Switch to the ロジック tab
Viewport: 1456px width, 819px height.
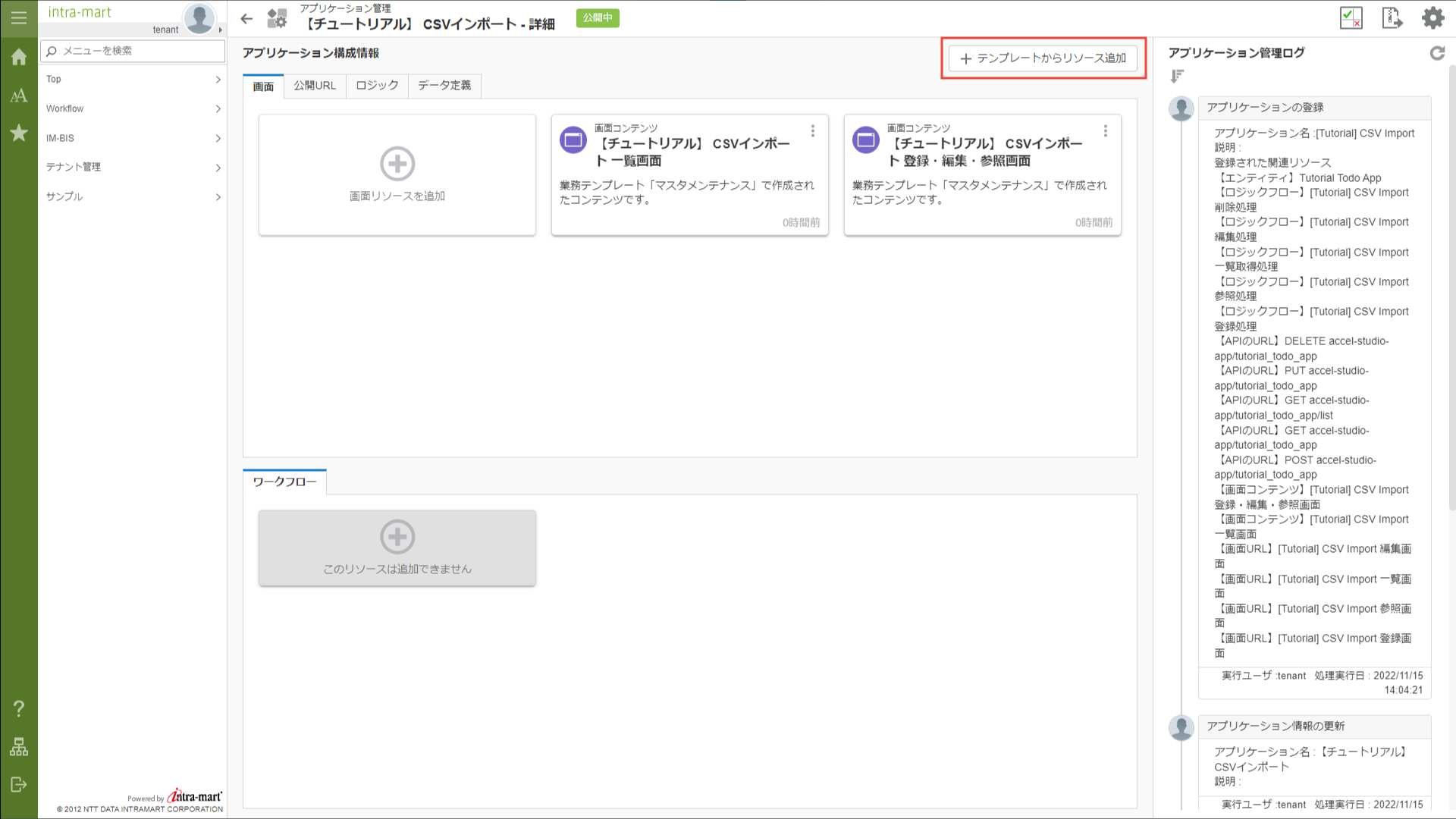377,86
